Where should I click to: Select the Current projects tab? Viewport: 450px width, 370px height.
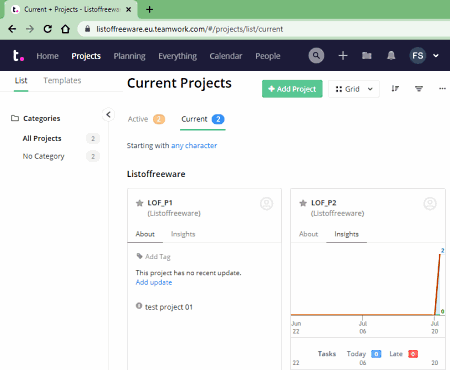click(x=203, y=119)
